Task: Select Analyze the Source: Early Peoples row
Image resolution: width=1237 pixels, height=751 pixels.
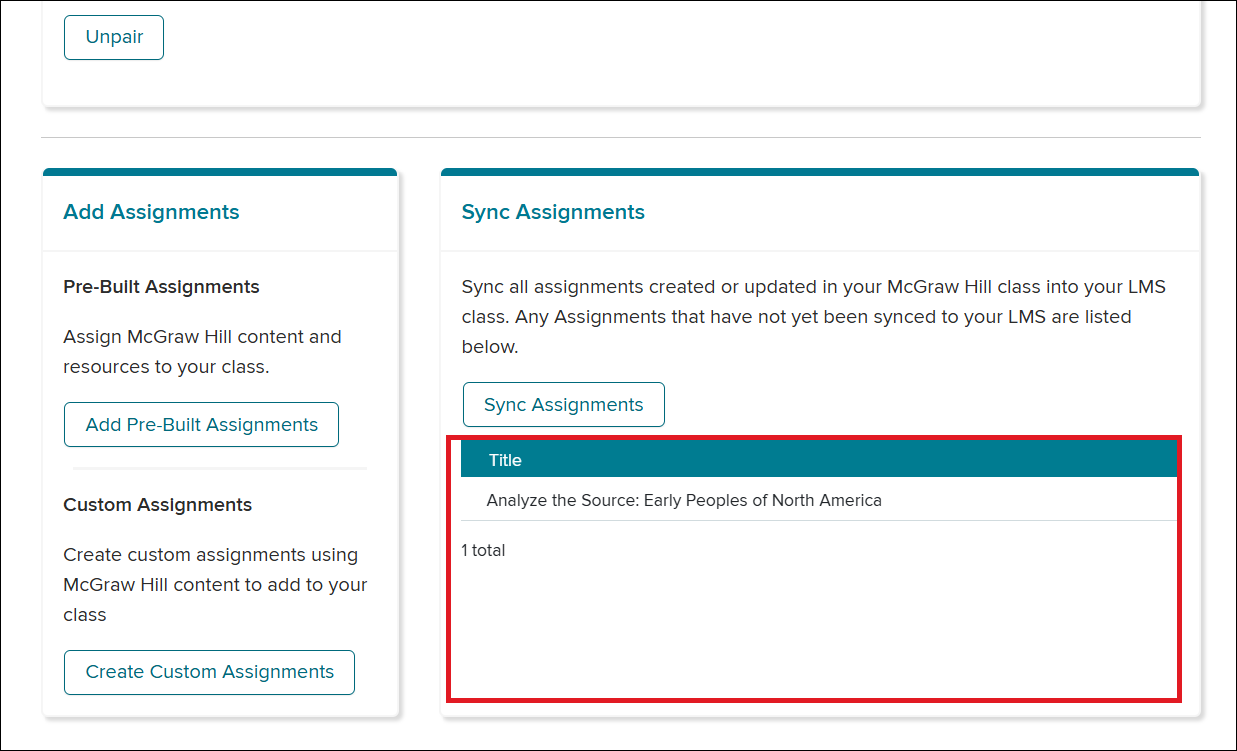Action: (819, 500)
